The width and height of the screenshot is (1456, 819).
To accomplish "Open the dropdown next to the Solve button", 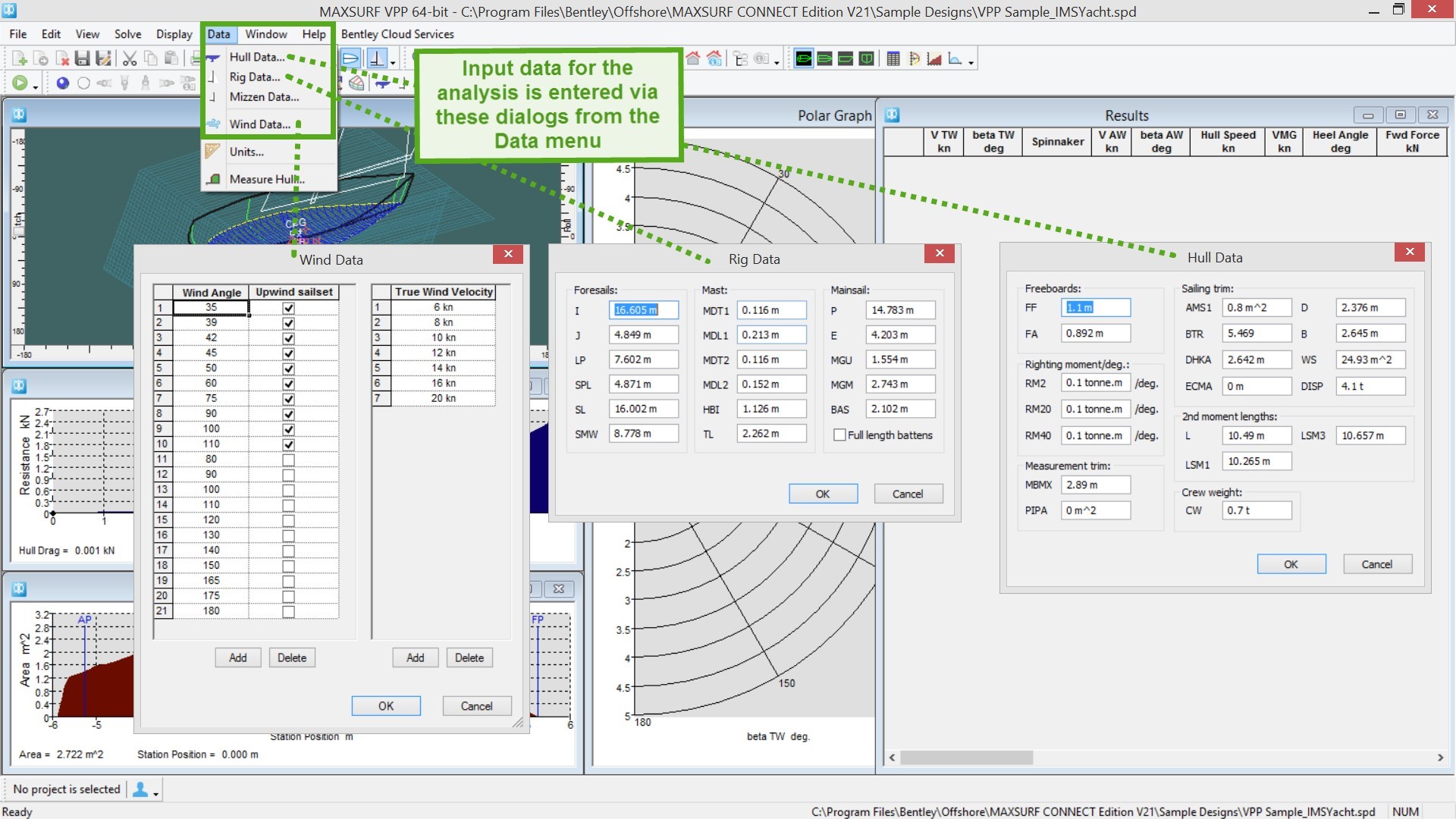I will (x=35, y=86).
